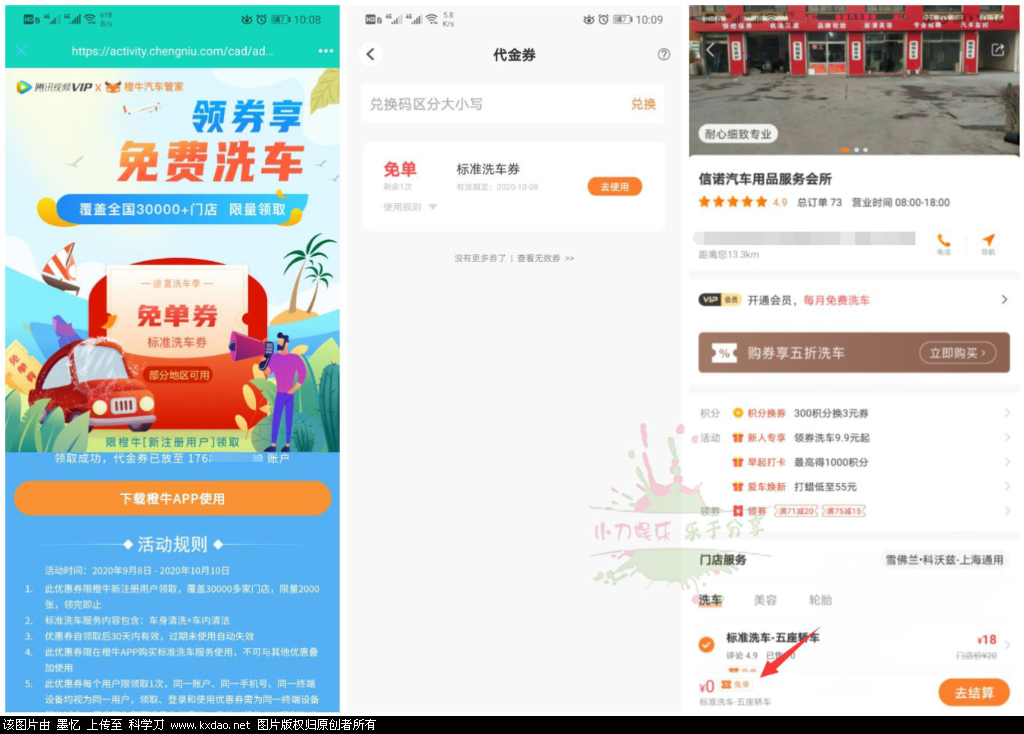Tap the 腾讯视频VIP logo
Viewport: 1024px width, 734px height.
coord(54,87)
